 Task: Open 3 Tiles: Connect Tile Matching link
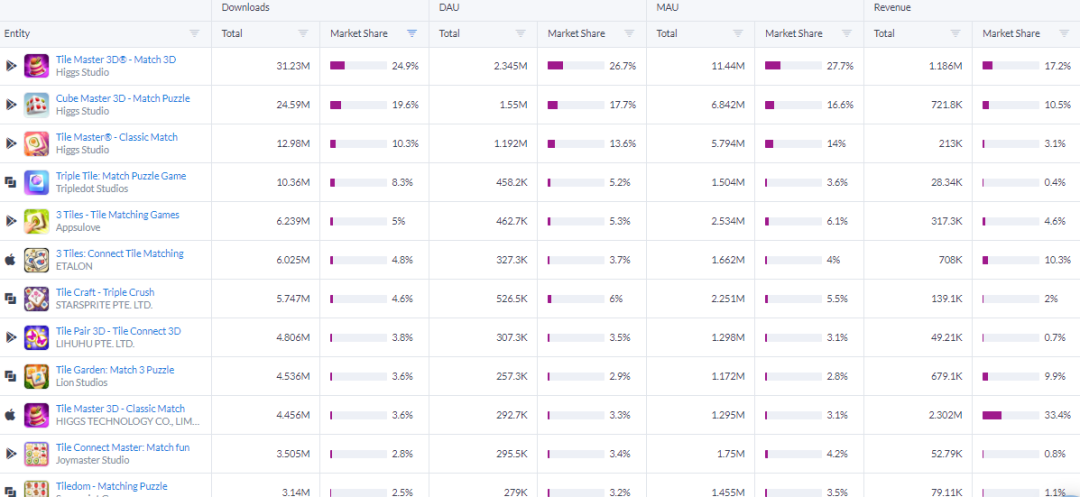coord(120,254)
